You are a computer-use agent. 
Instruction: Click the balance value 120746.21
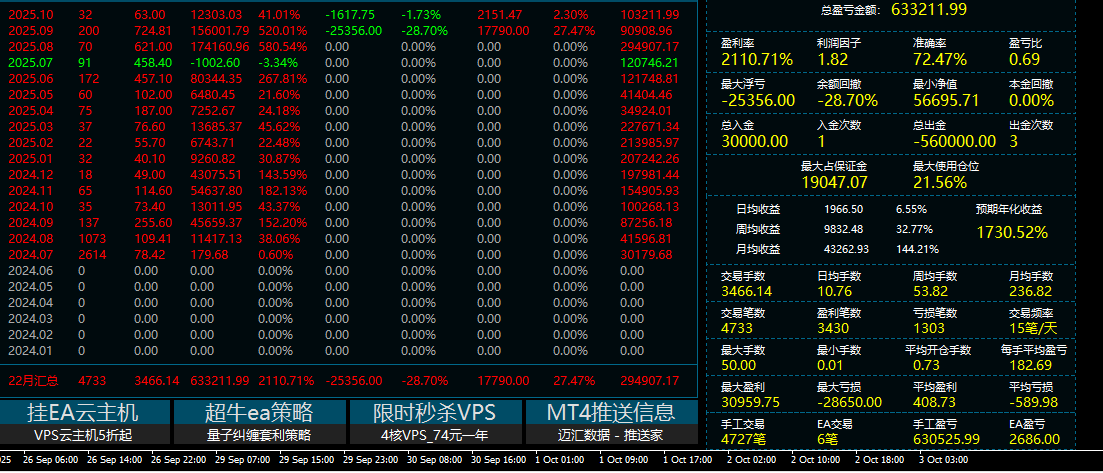point(650,63)
